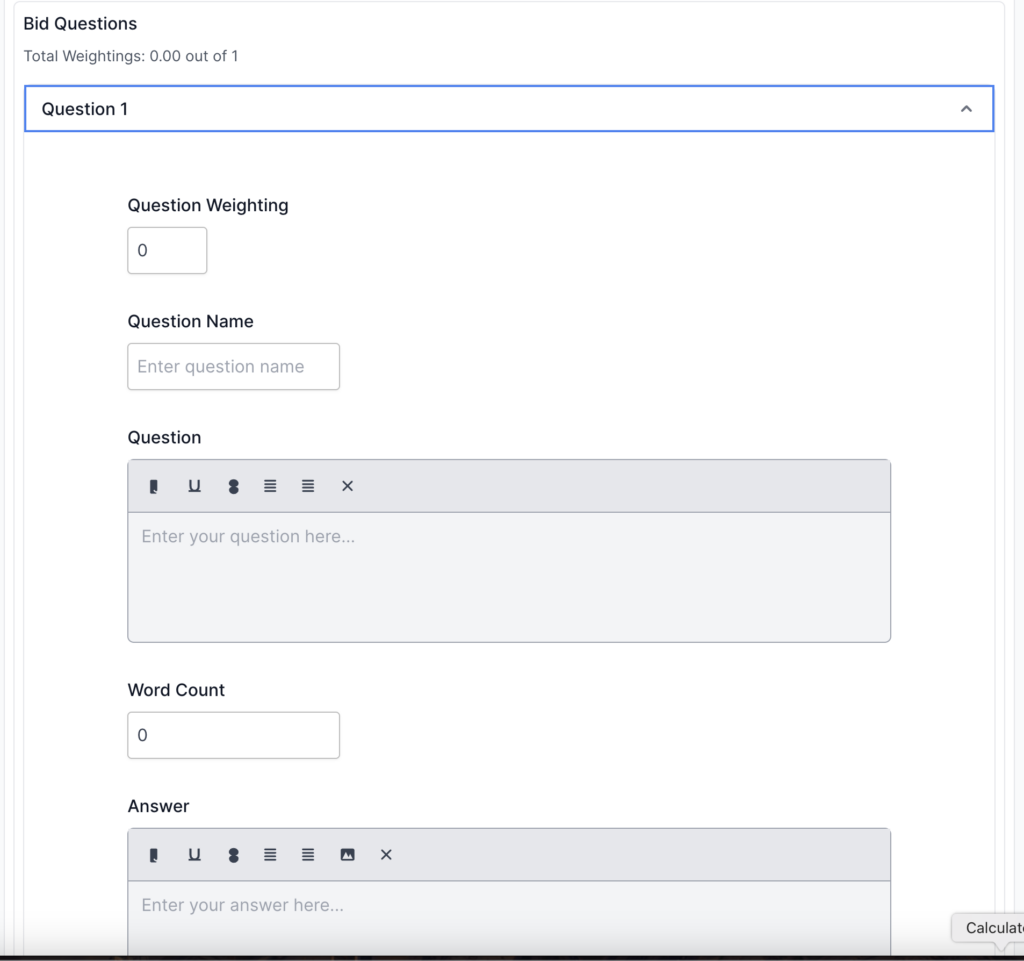Click the left lines icon in Question toolbar
The image size is (1024, 961).
(x=270, y=486)
